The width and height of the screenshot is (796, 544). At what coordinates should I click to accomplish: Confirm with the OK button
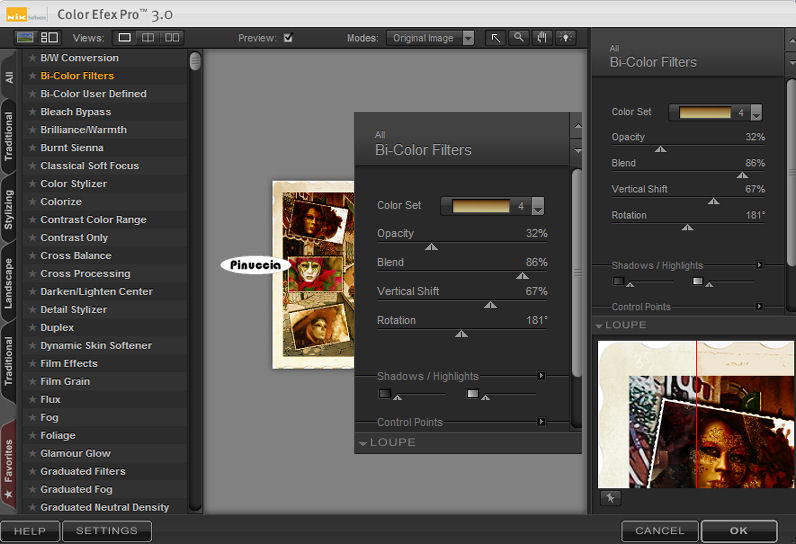coord(739,531)
